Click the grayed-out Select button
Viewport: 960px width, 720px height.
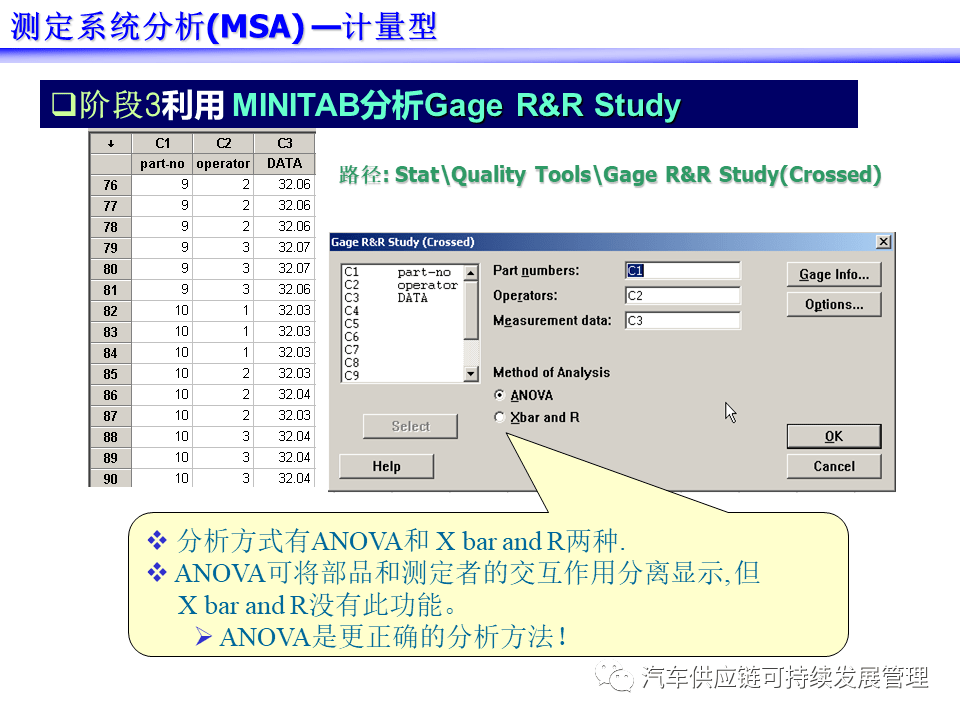[x=410, y=426]
